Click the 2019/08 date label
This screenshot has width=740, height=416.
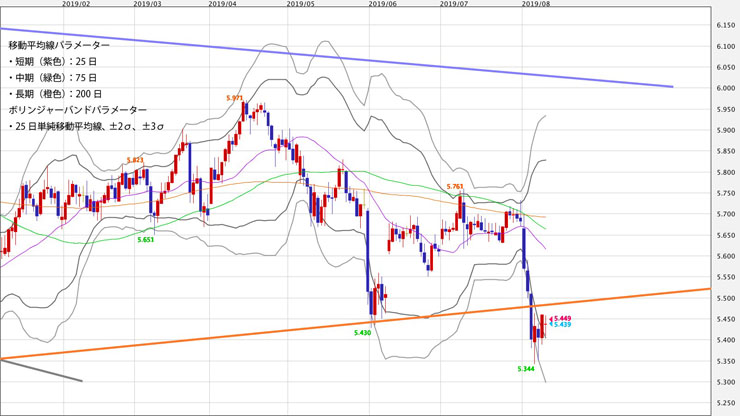click(x=536, y=3)
